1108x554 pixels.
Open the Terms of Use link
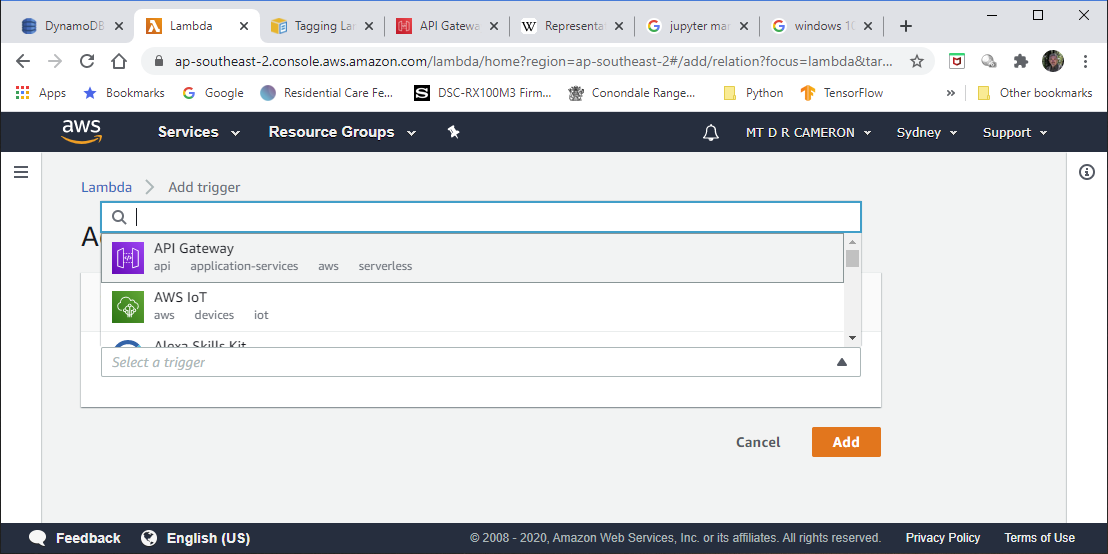(x=1039, y=538)
